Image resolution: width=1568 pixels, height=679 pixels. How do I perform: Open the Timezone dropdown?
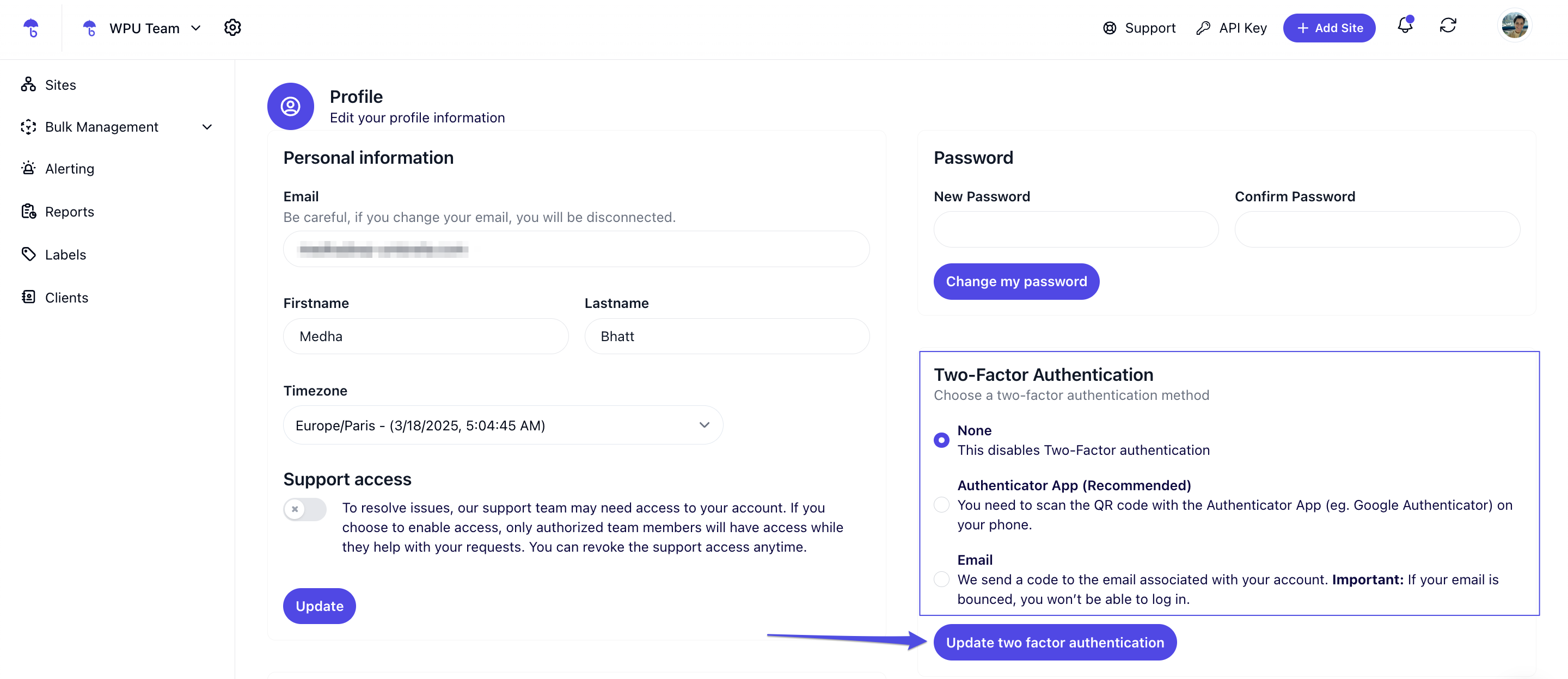pos(503,425)
